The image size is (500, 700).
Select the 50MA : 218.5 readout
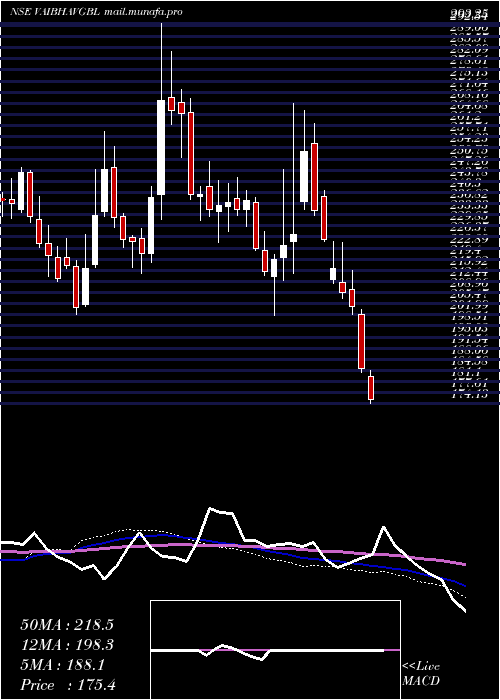click(67, 625)
